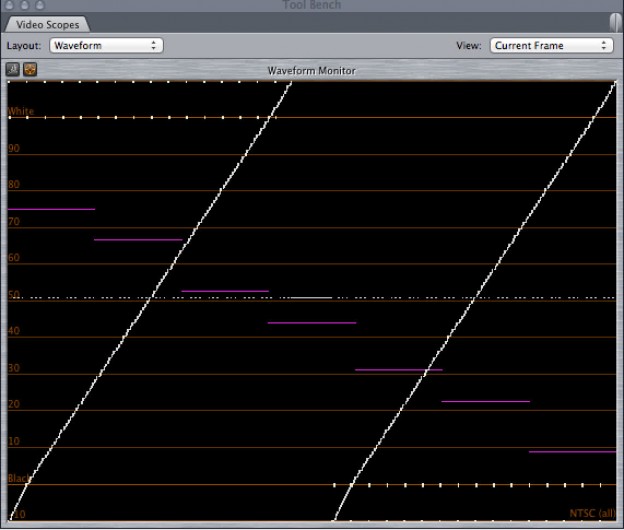Screen dimensions: 624x530
Task: Click the lowest purple line segment
Action: coord(572,452)
